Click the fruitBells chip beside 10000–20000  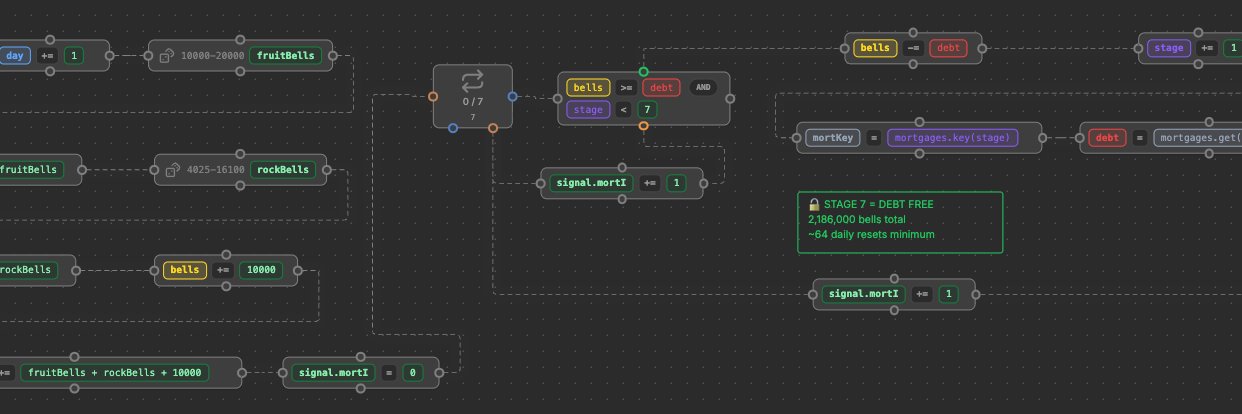pos(286,56)
